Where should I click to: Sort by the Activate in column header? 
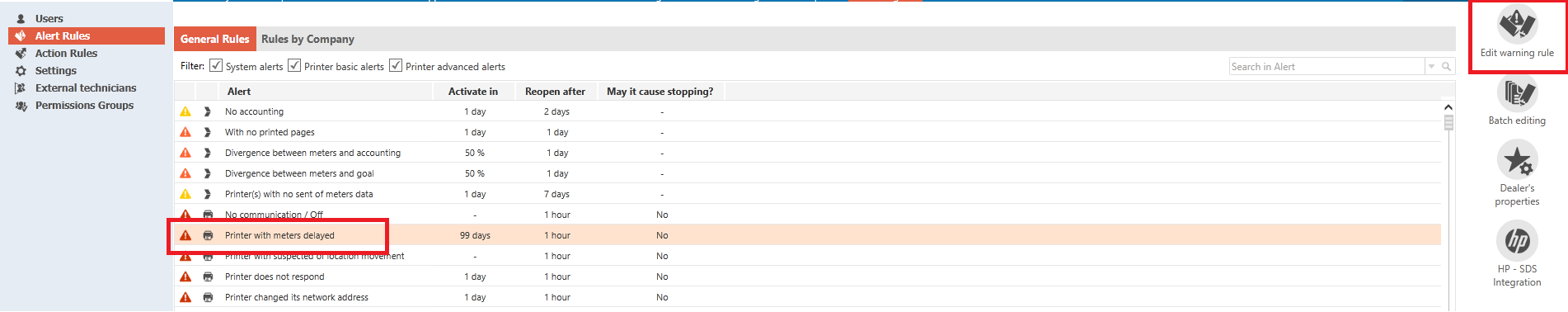click(473, 91)
